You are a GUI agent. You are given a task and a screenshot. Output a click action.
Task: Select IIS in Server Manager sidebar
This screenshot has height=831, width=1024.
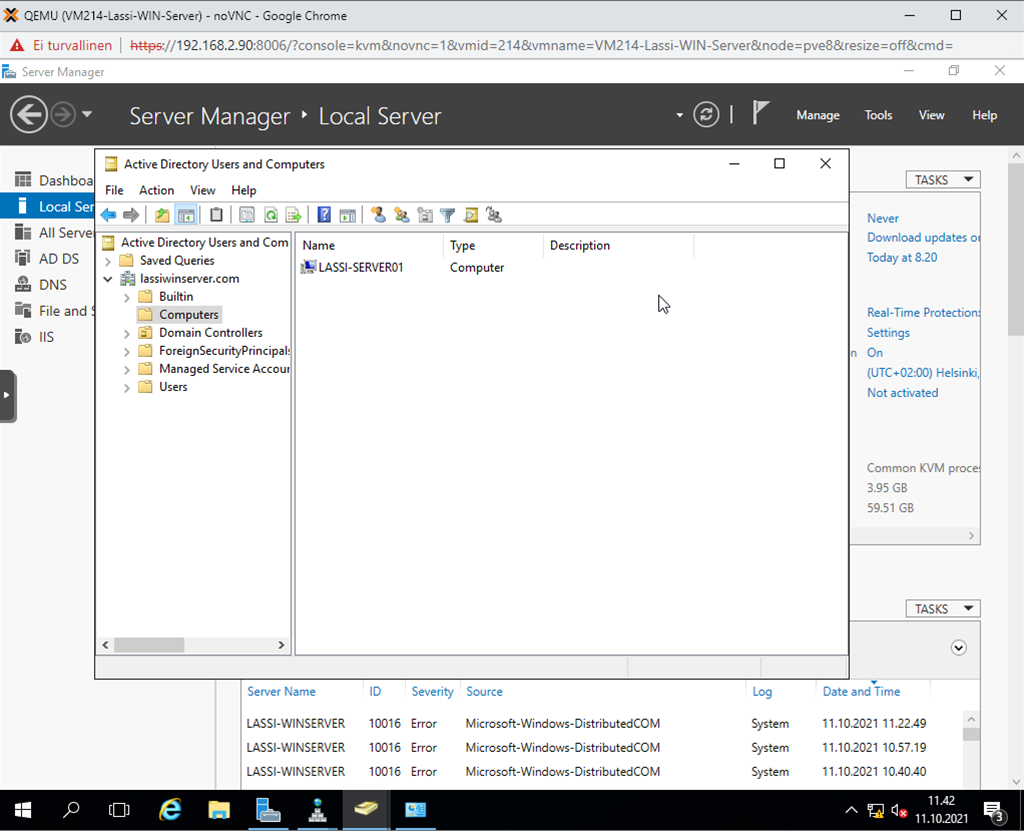tap(47, 337)
